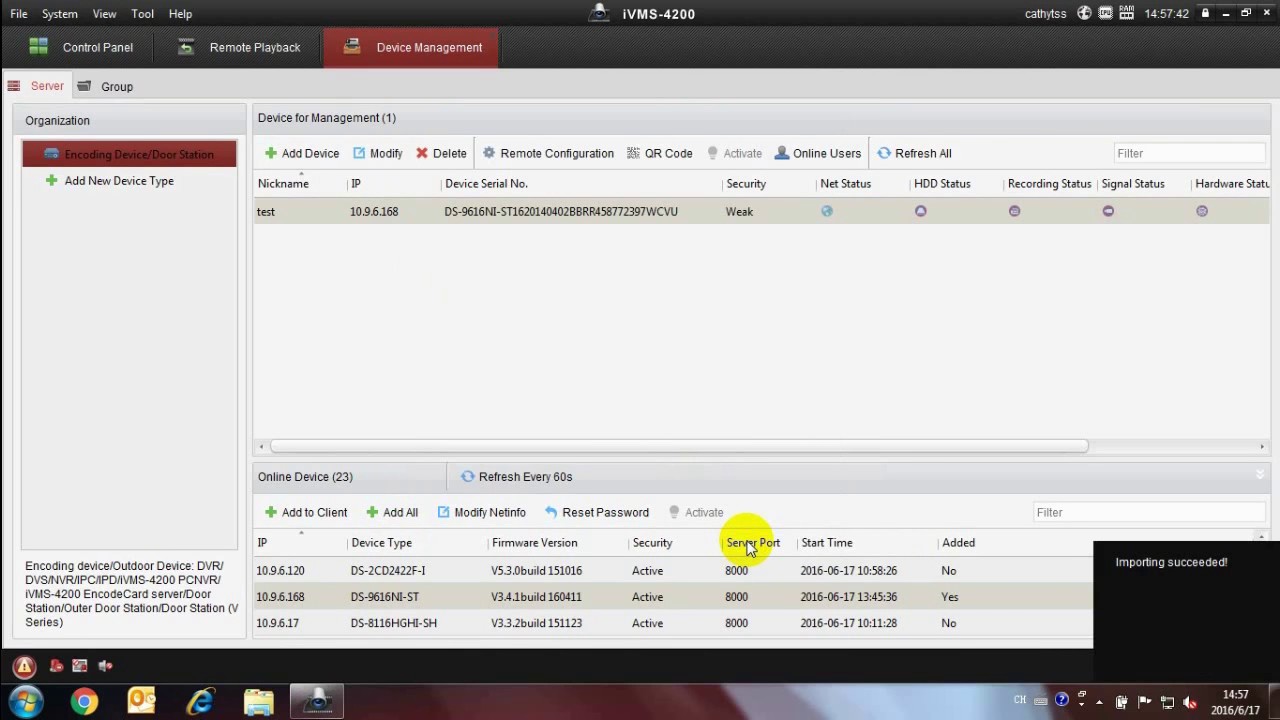Viewport: 1280px width, 720px height.
Task: Click the Signal Status icon for test
Action: pyautogui.click(x=1108, y=211)
